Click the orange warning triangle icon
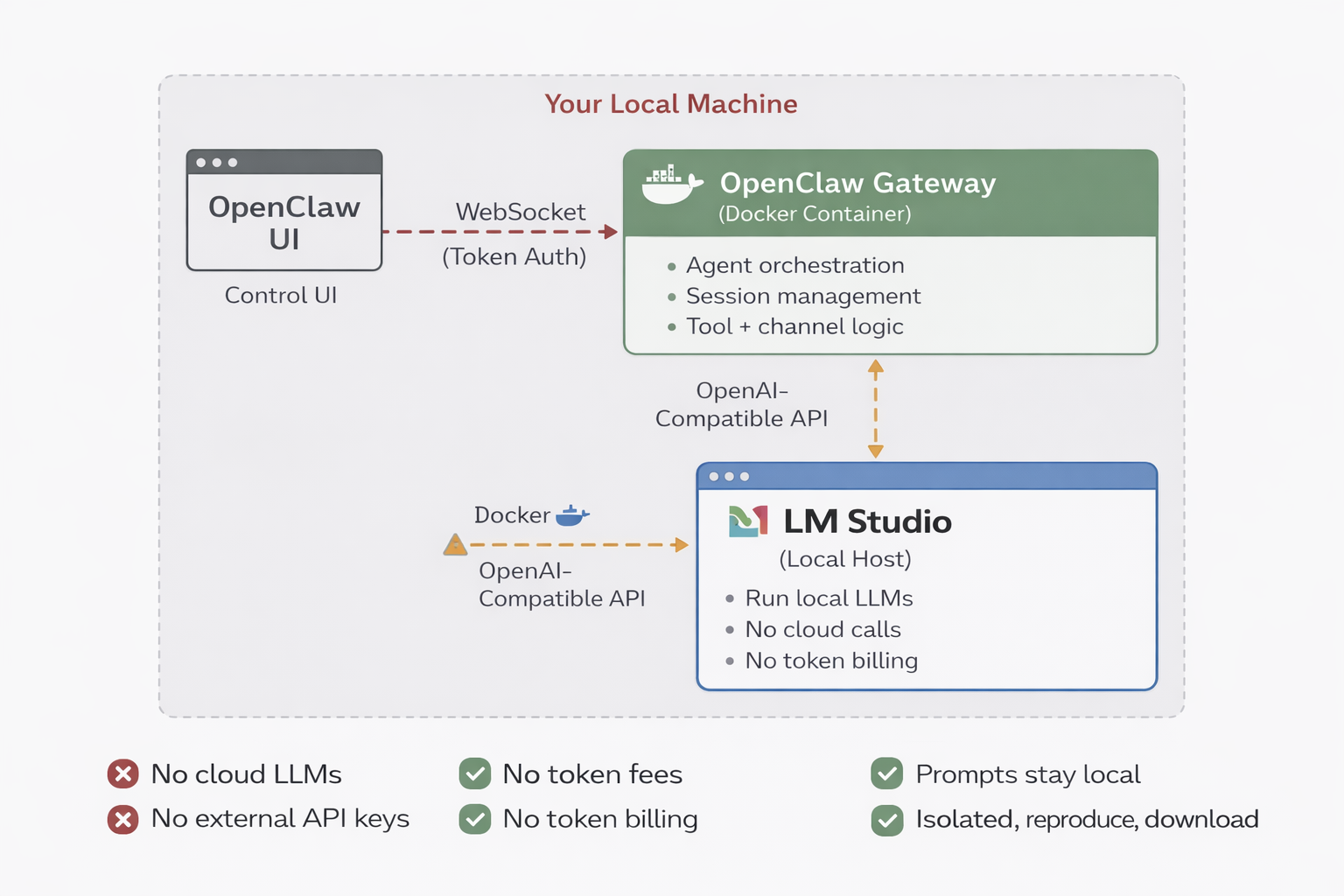The height and width of the screenshot is (896, 1344). pyautogui.click(x=455, y=545)
